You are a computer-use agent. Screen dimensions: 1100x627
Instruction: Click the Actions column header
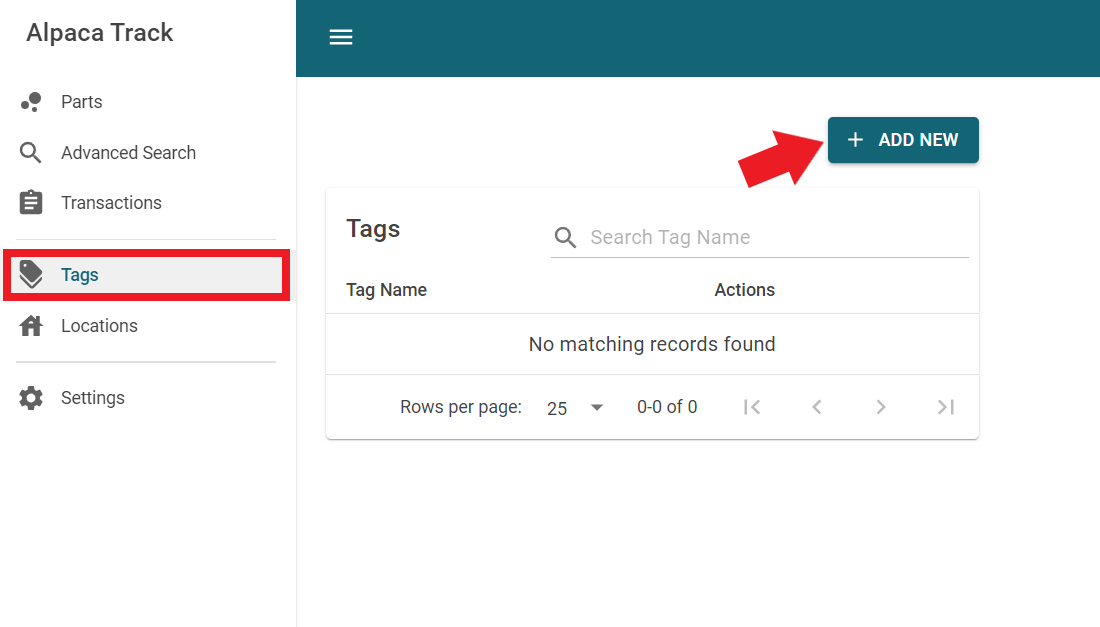pos(744,290)
